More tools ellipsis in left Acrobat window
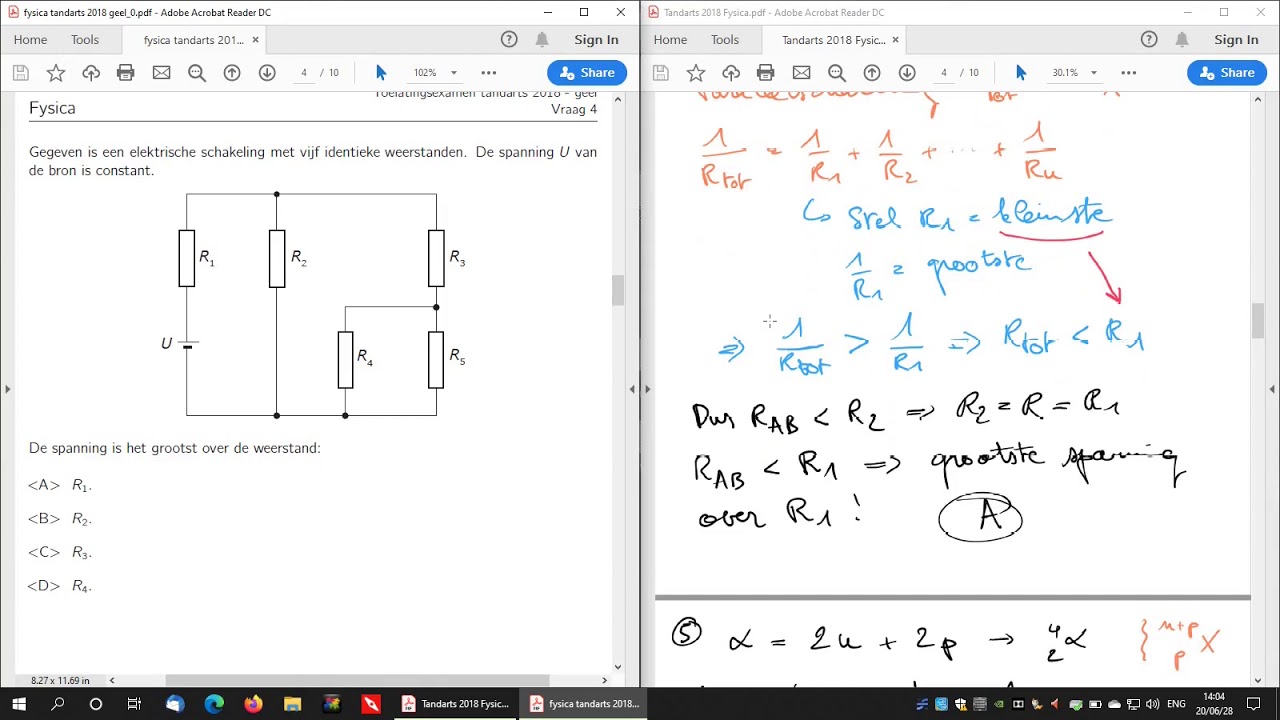This screenshot has width=1280, height=720. point(488,73)
